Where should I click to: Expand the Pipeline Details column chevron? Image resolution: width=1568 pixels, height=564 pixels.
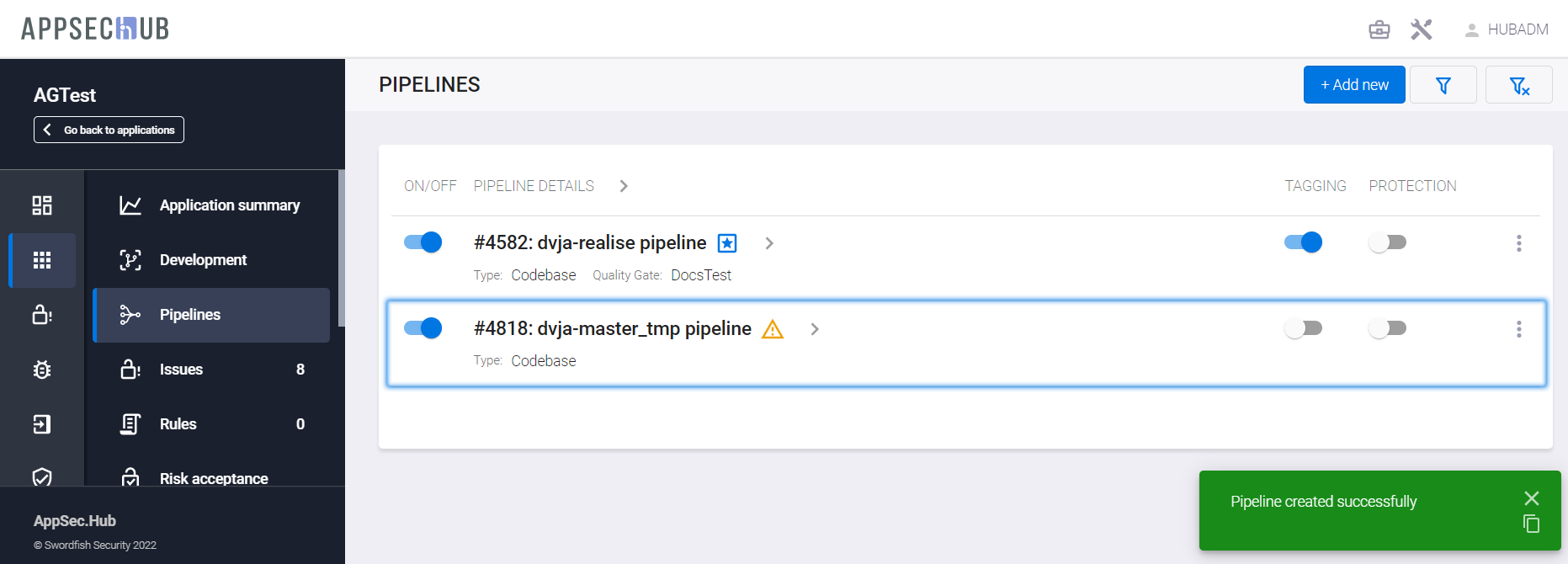pos(624,186)
